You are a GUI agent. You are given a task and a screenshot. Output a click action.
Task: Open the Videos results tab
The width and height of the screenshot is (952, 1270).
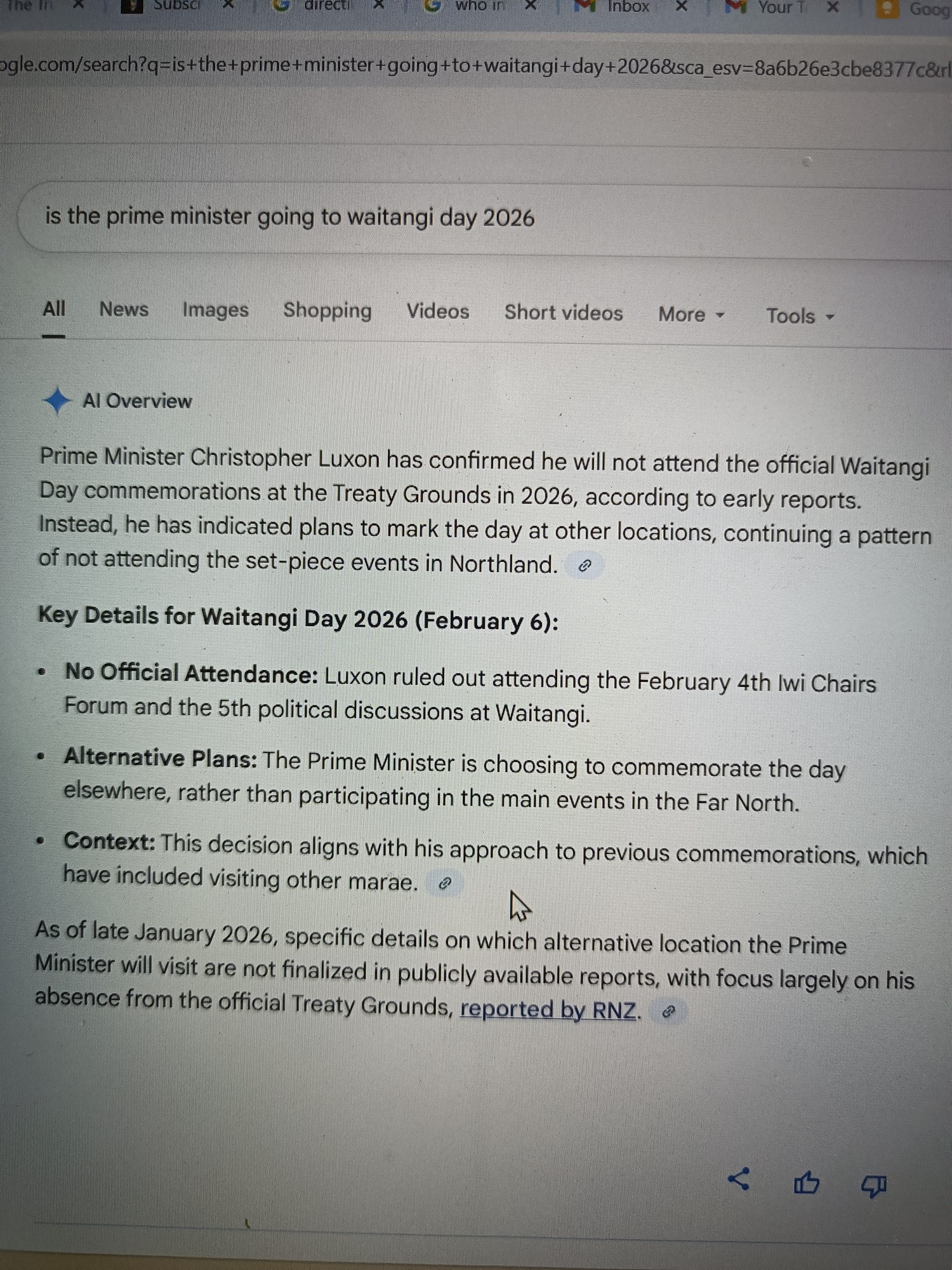pos(437,311)
